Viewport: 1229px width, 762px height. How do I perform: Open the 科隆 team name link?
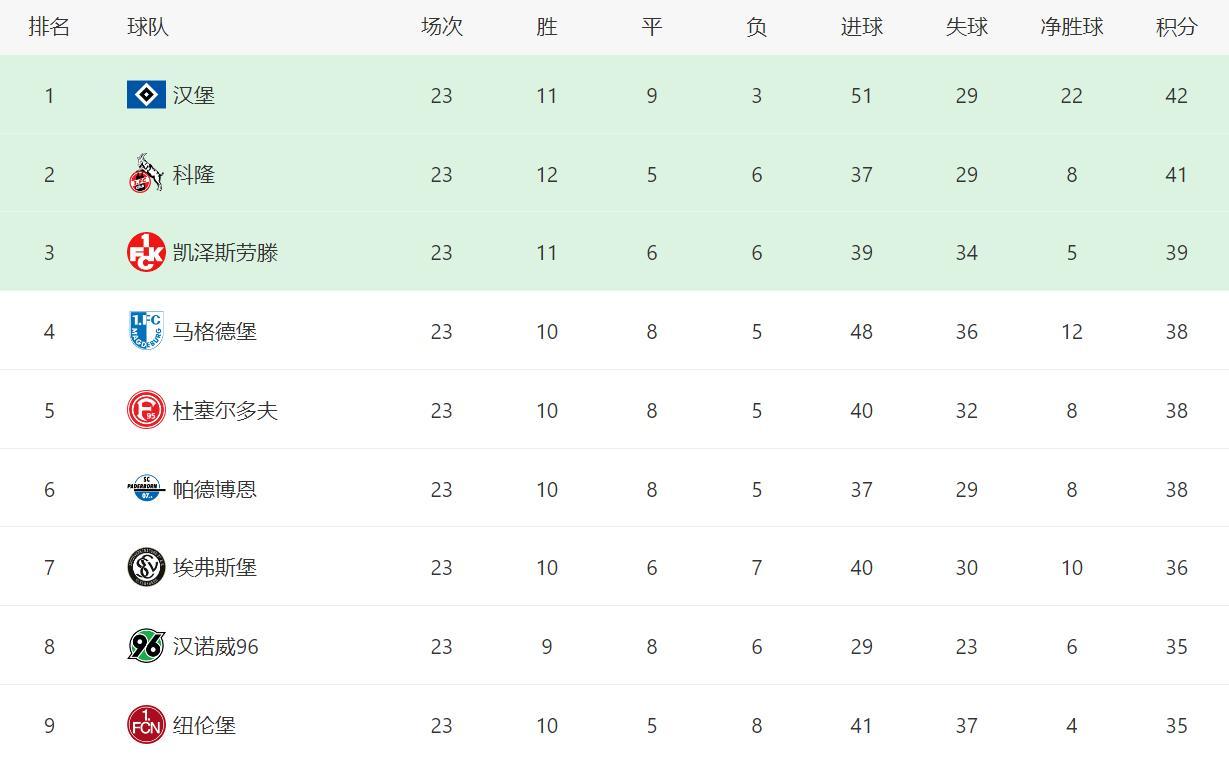(x=194, y=174)
